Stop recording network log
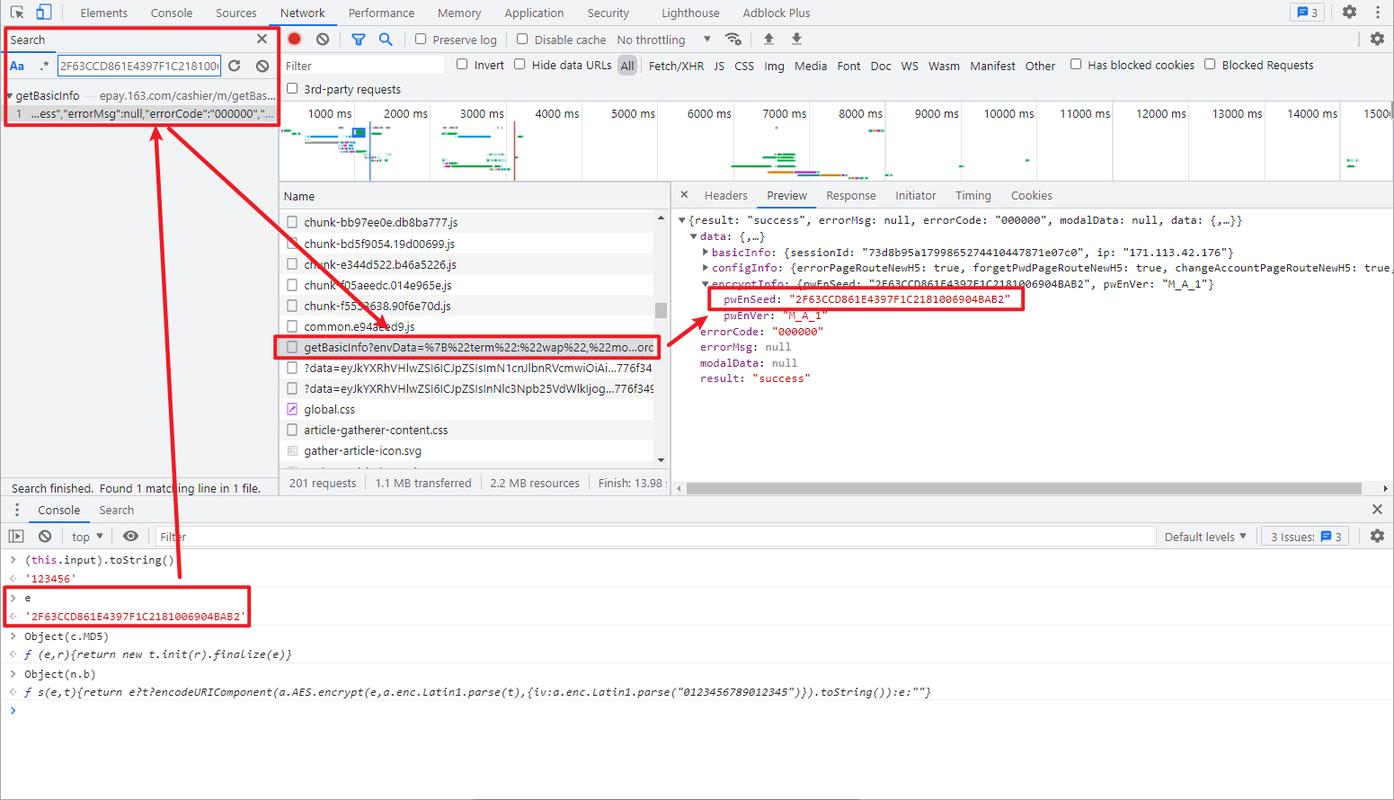 click(295, 39)
